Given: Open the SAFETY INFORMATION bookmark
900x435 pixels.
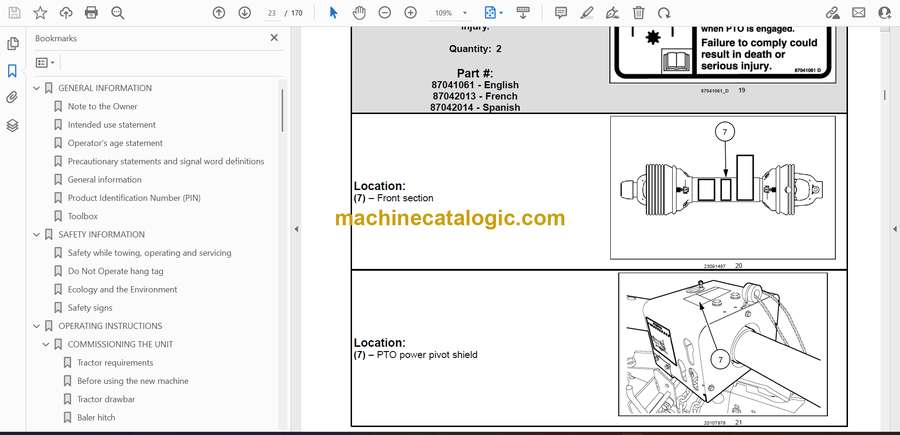Looking at the screenshot, I should pyautogui.click(x=102, y=235).
